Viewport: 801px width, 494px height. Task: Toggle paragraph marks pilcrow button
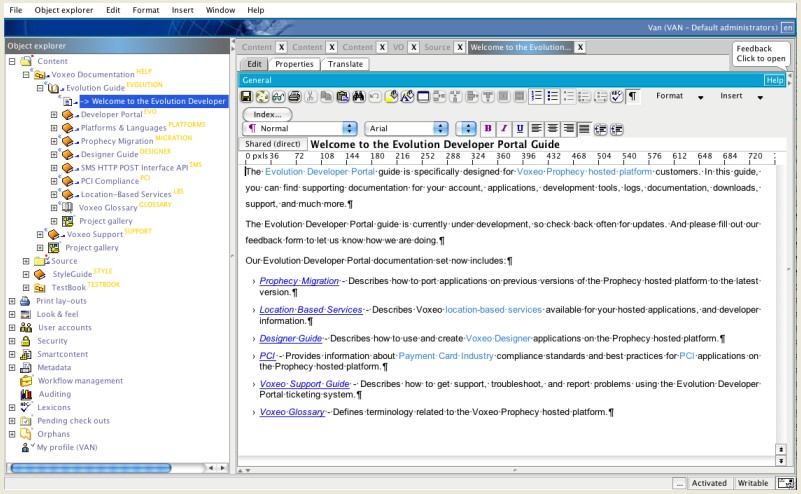pos(633,97)
